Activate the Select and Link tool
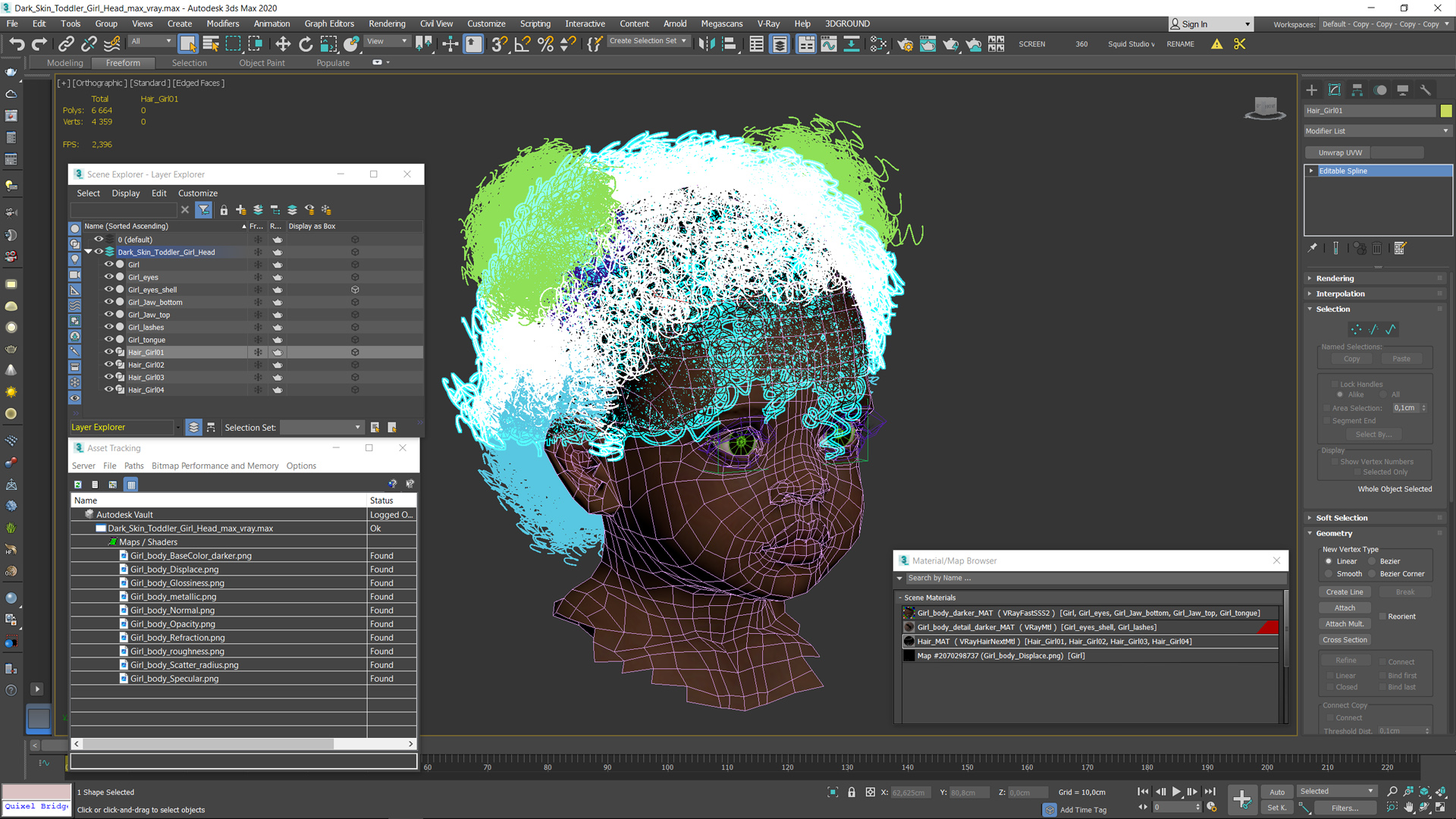1456x819 pixels. coord(66,44)
